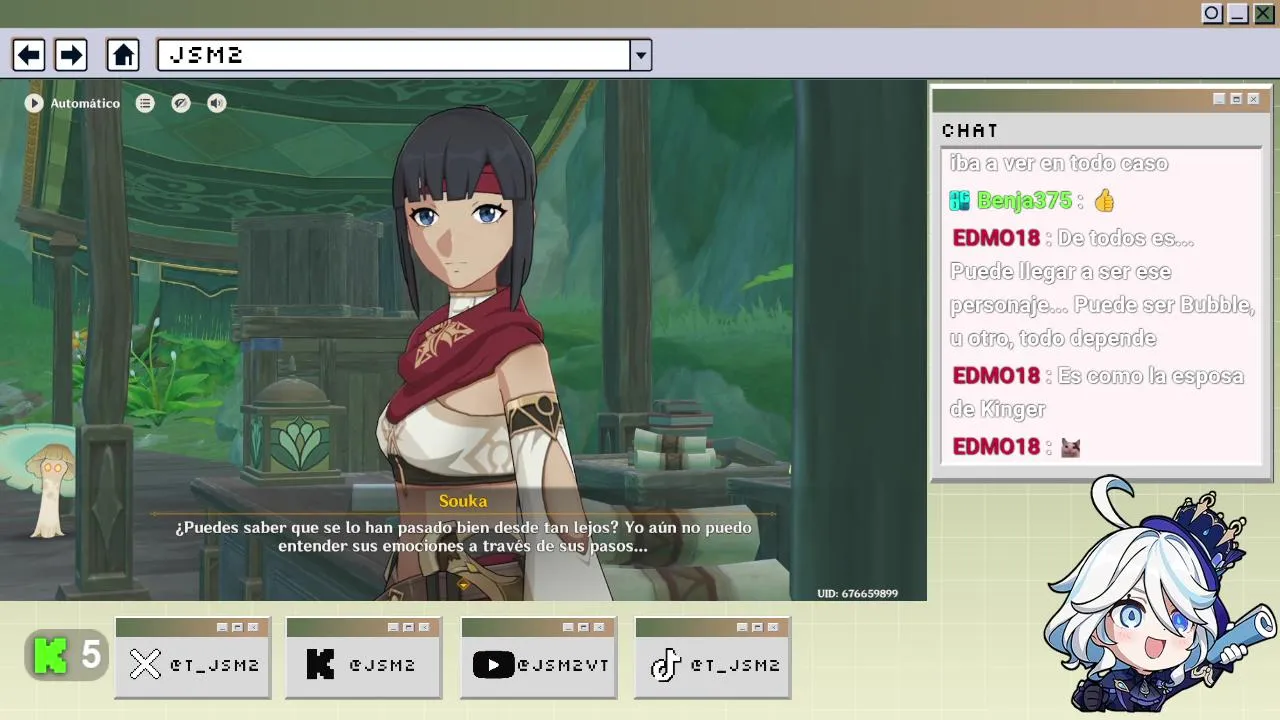This screenshot has height=720, width=1280.
Task: Click the green Kick counter badge icon
Action: [51, 655]
